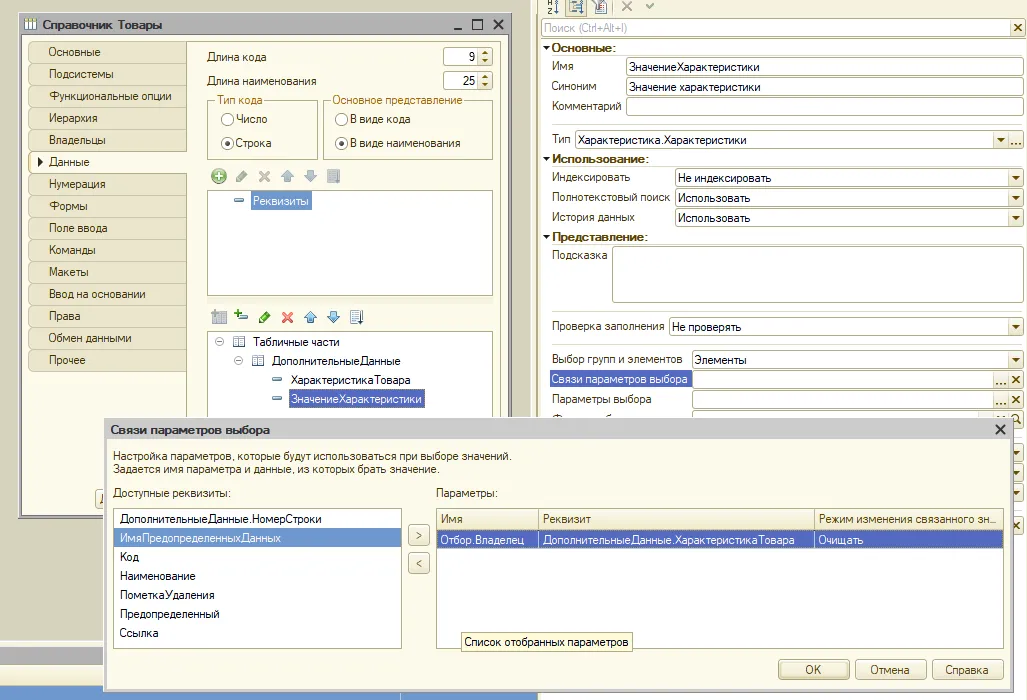Click the green pencil edit icon

[264, 317]
